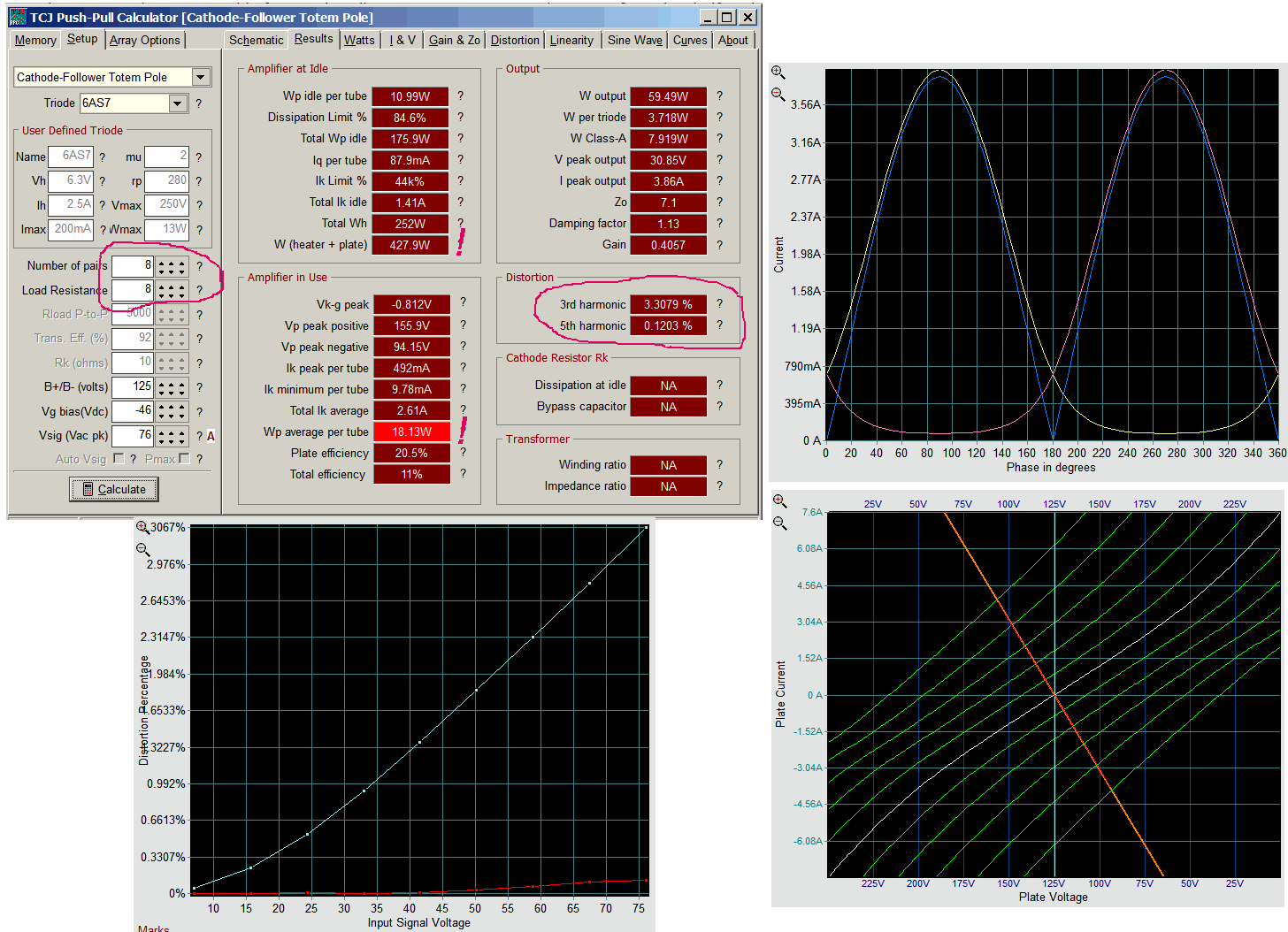The image size is (1288, 932).
Task: Zoom in on the distortion percentage graph
Action: tap(142, 528)
